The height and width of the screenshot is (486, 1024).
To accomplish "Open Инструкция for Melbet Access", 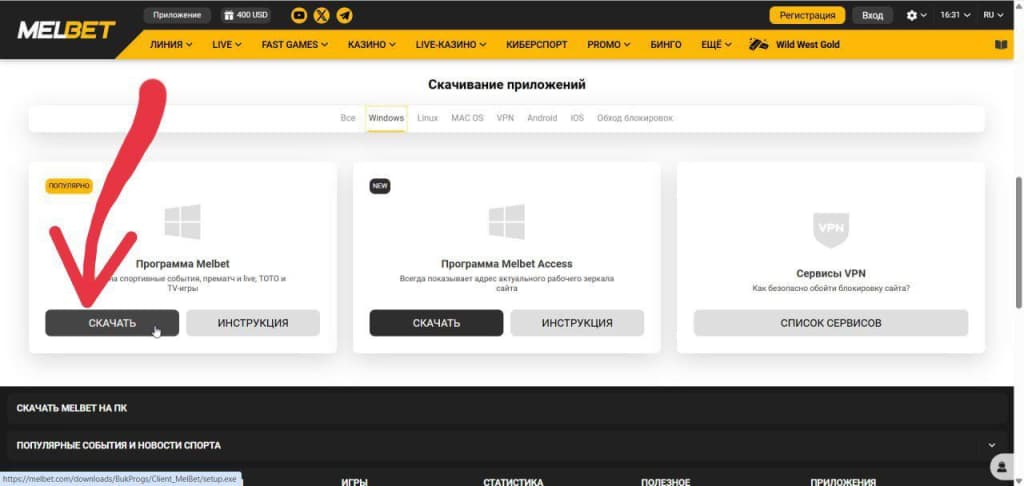I will (x=577, y=323).
